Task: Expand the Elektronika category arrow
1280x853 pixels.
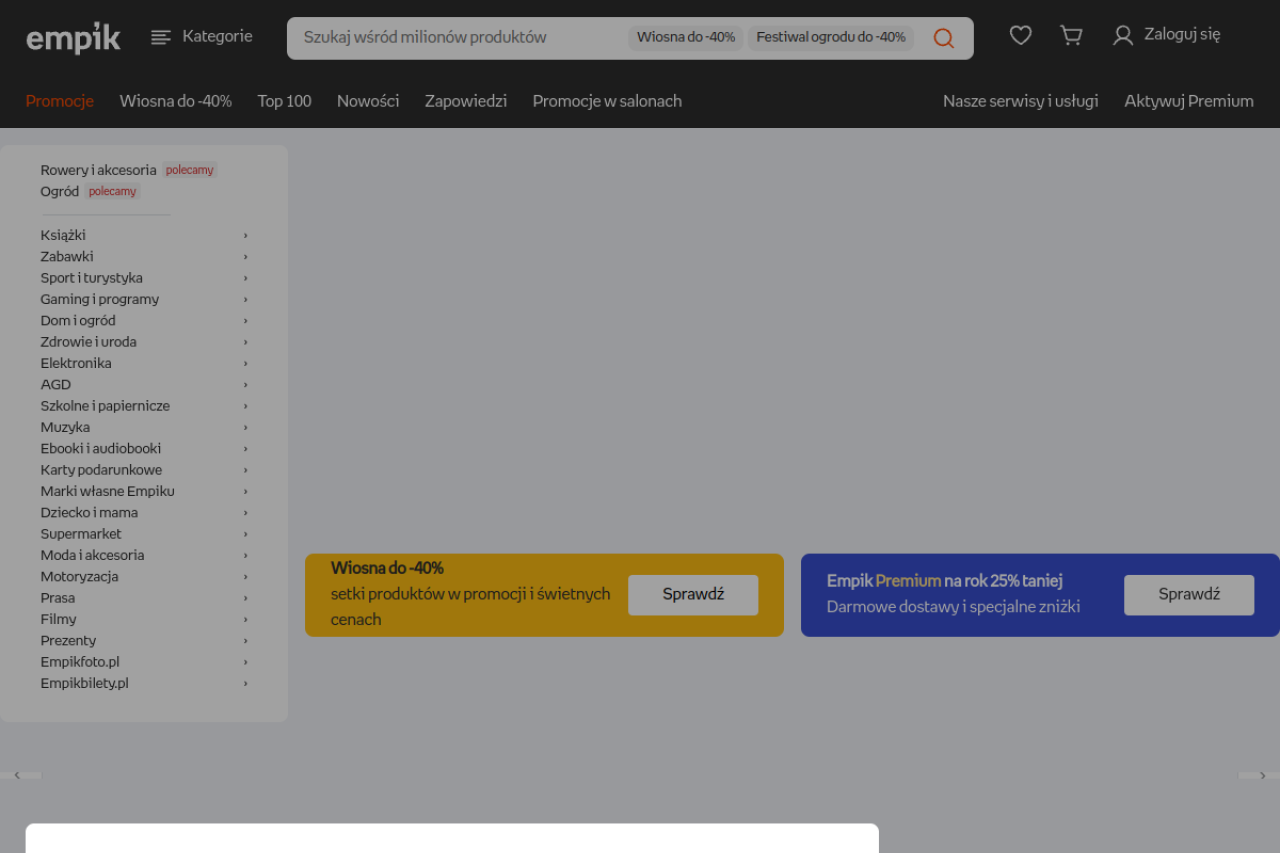Action: [x=245, y=364]
